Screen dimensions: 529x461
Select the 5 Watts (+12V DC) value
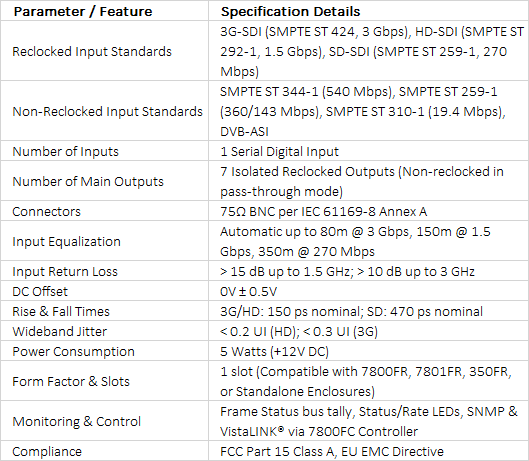[274, 351]
